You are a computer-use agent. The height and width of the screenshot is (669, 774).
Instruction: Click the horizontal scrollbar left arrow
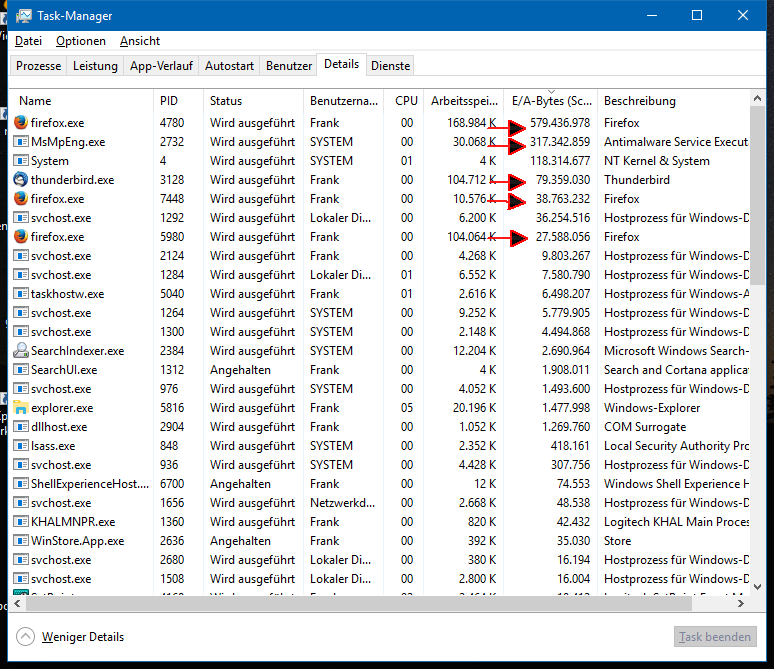click(18, 603)
